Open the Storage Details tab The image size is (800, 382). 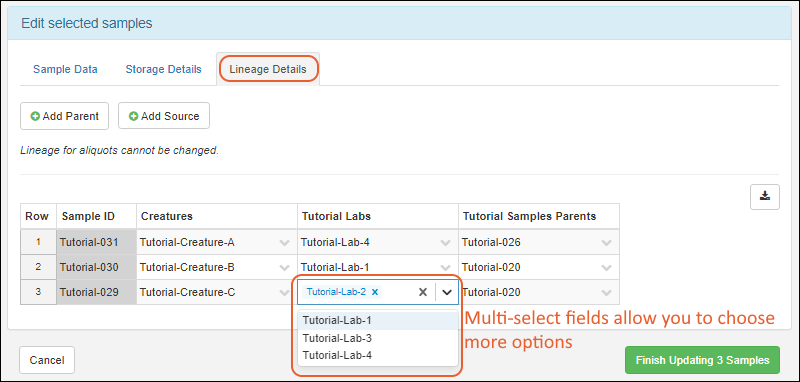point(163,69)
